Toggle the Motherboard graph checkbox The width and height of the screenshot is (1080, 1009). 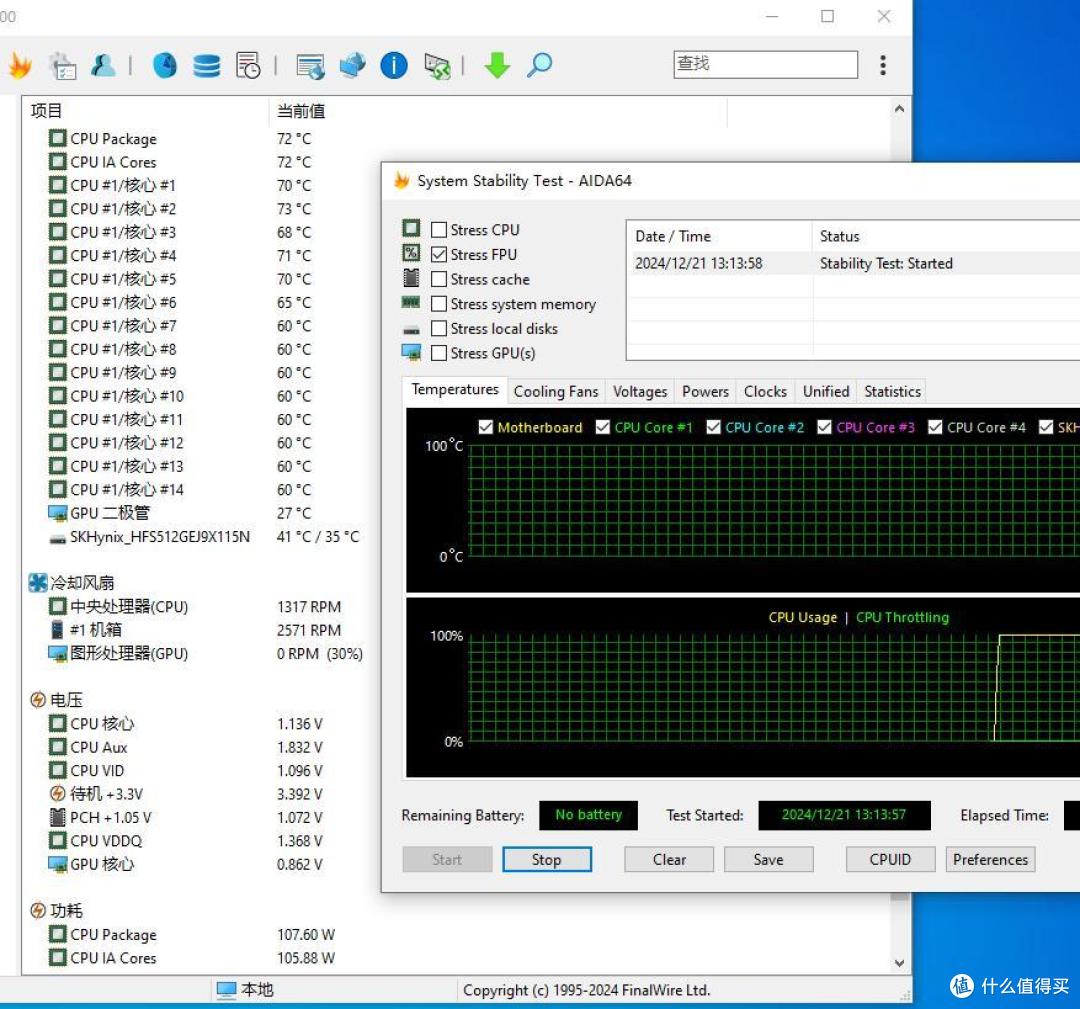coord(486,427)
